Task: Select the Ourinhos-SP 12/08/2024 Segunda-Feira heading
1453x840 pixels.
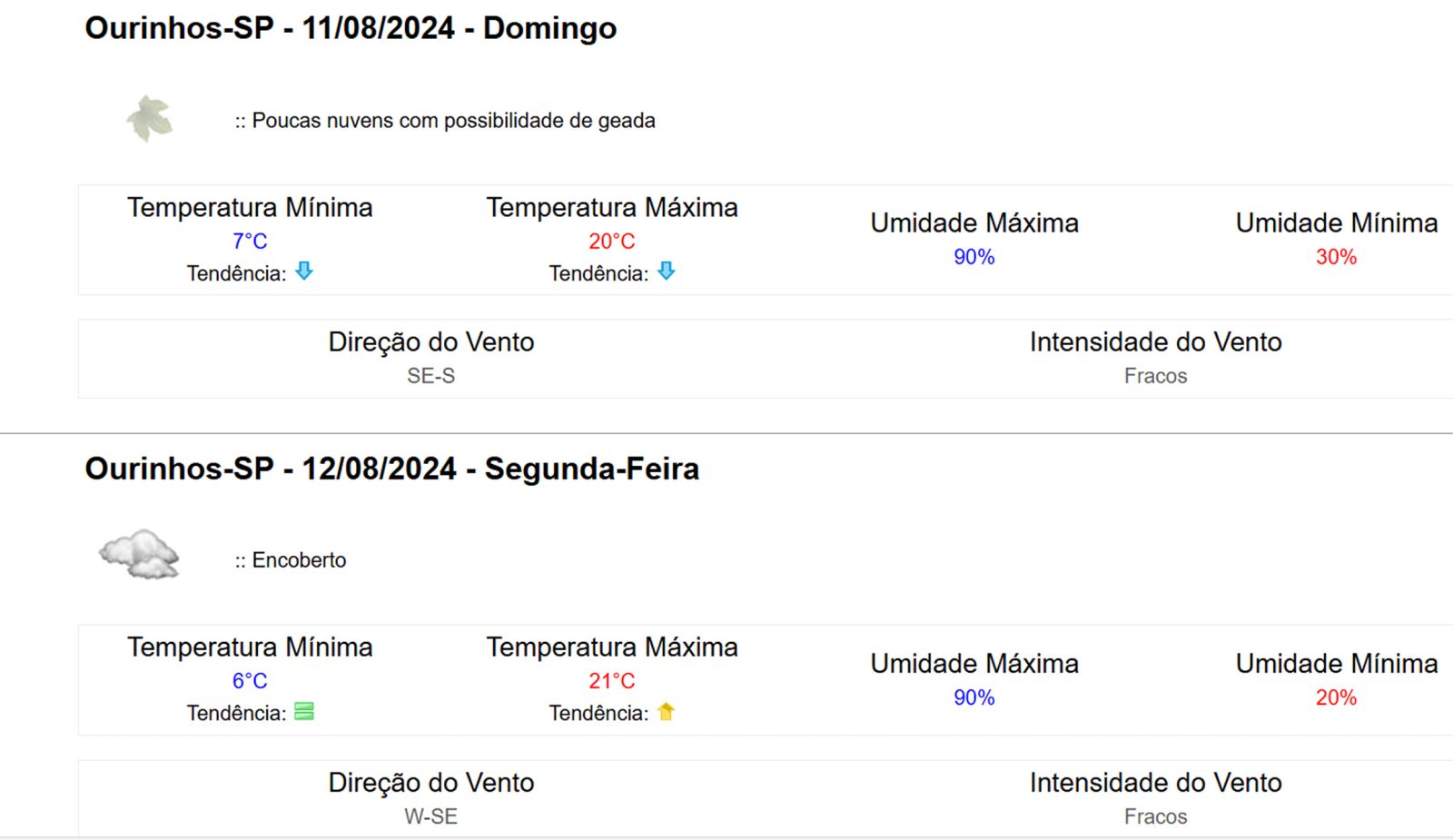Action: 391,469
